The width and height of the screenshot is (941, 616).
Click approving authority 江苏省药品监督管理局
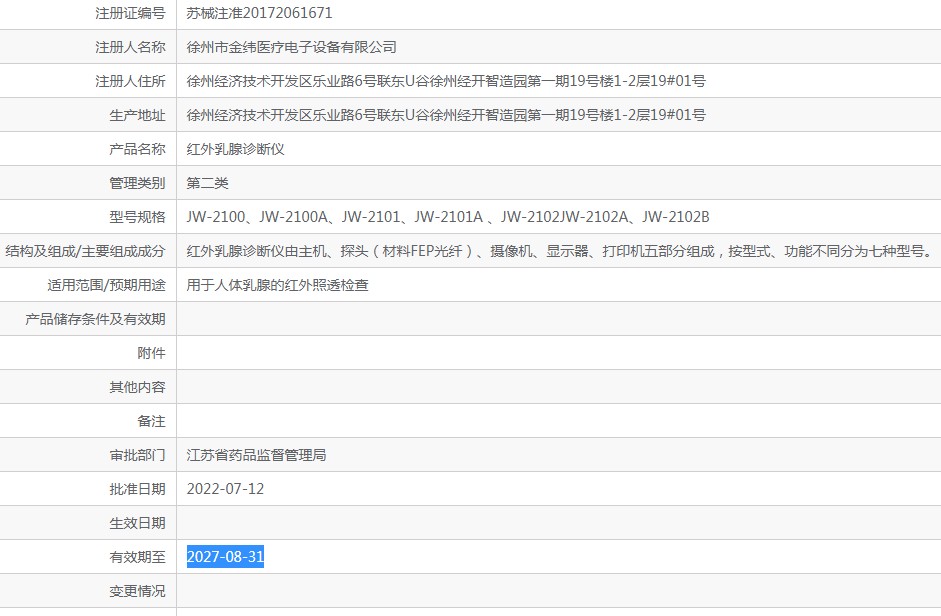(256, 455)
